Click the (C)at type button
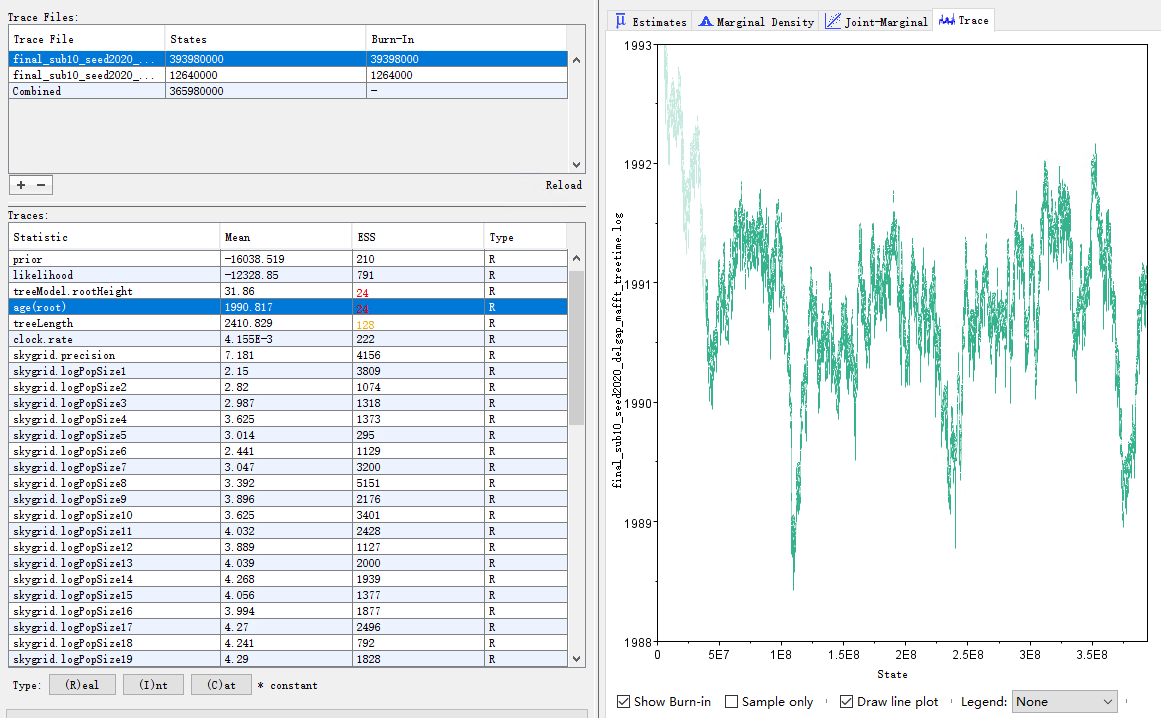The image size is (1161, 718). tap(221, 684)
